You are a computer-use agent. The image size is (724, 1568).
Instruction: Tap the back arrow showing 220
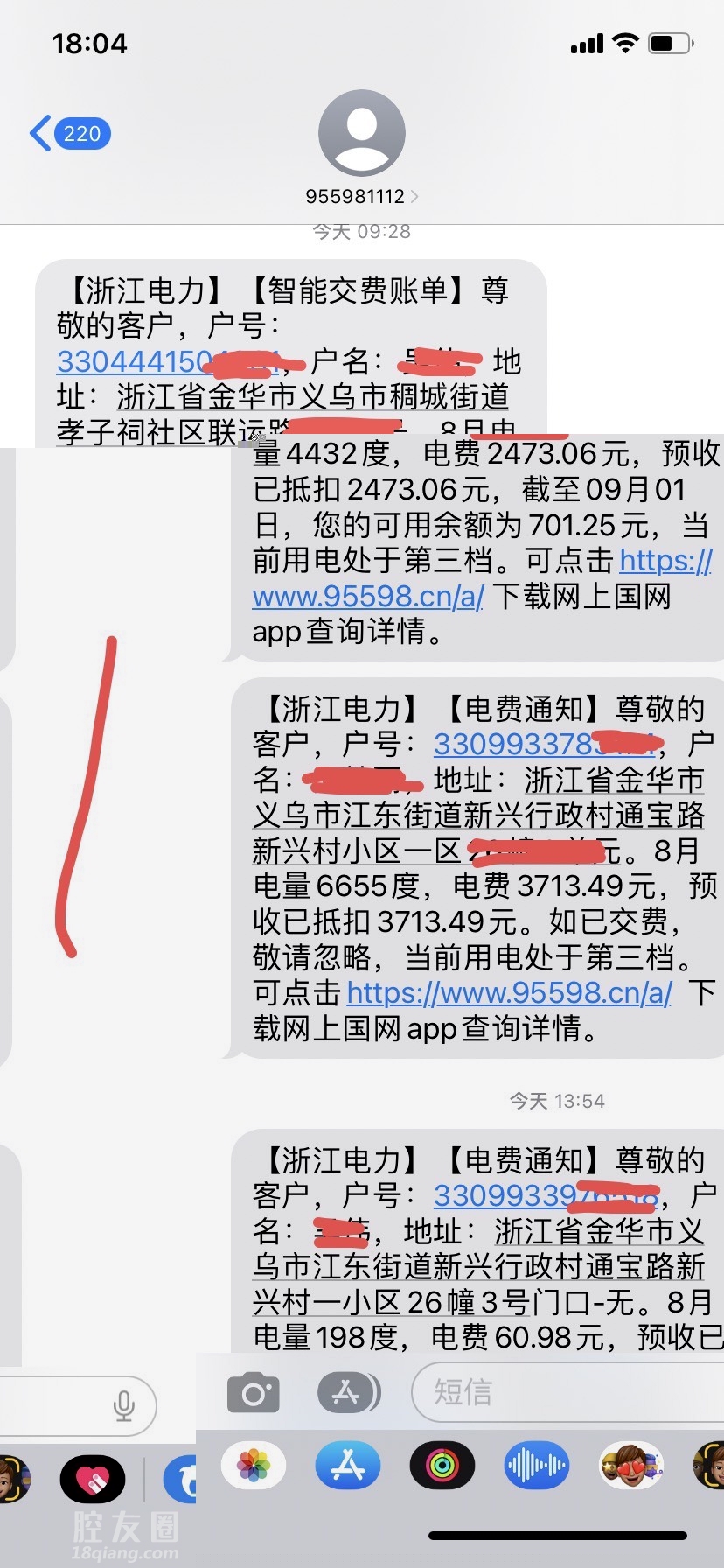[x=70, y=134]
